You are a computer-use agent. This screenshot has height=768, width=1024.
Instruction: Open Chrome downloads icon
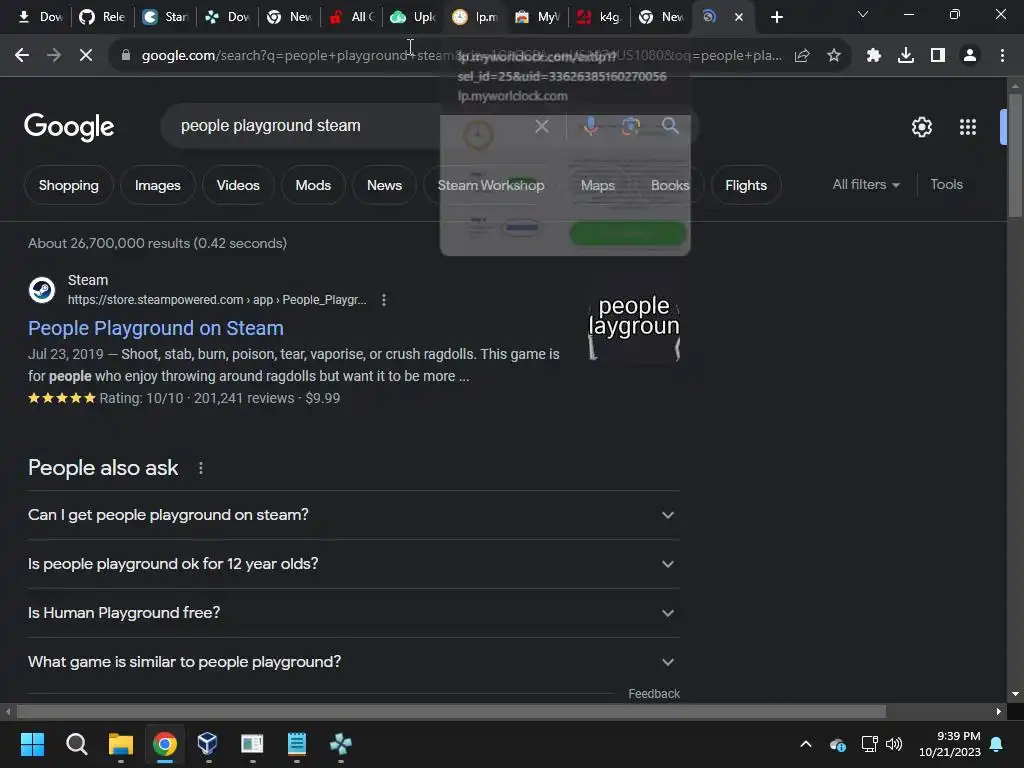click(906, 56)
